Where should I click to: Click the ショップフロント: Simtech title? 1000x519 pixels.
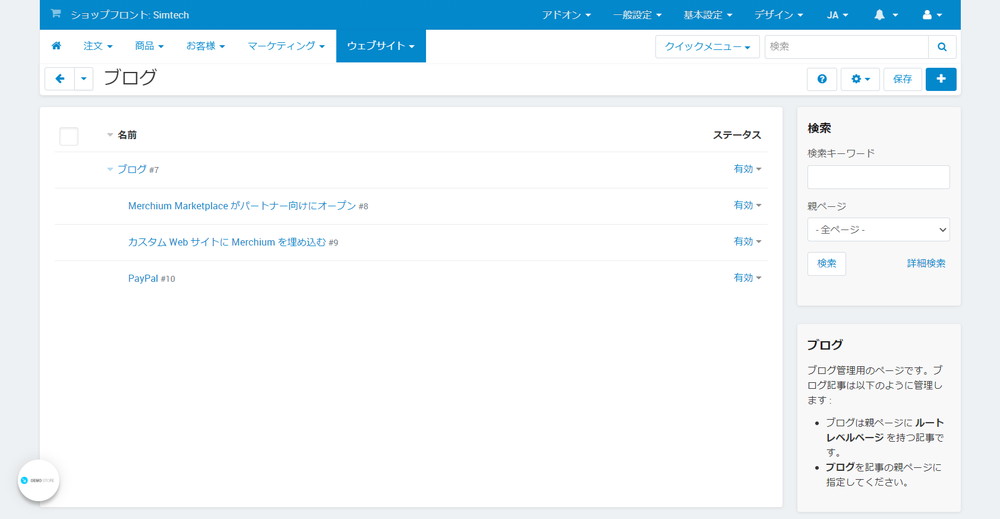pyautogui.click(x=129, y=15)
